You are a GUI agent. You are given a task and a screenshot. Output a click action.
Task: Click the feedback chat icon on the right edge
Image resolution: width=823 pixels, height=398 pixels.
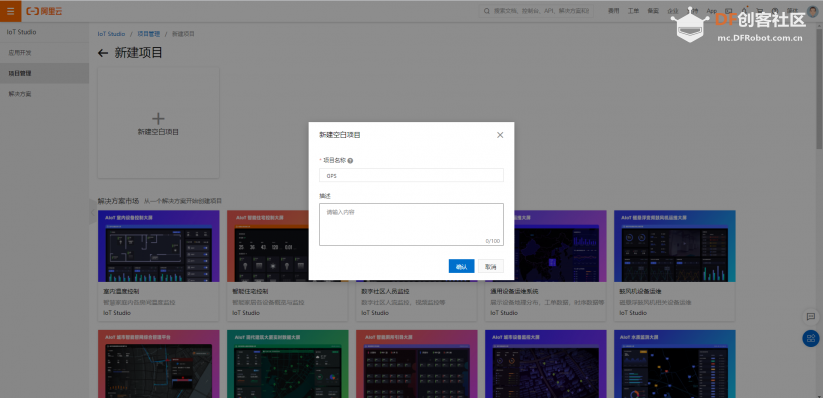coord(810,317)
